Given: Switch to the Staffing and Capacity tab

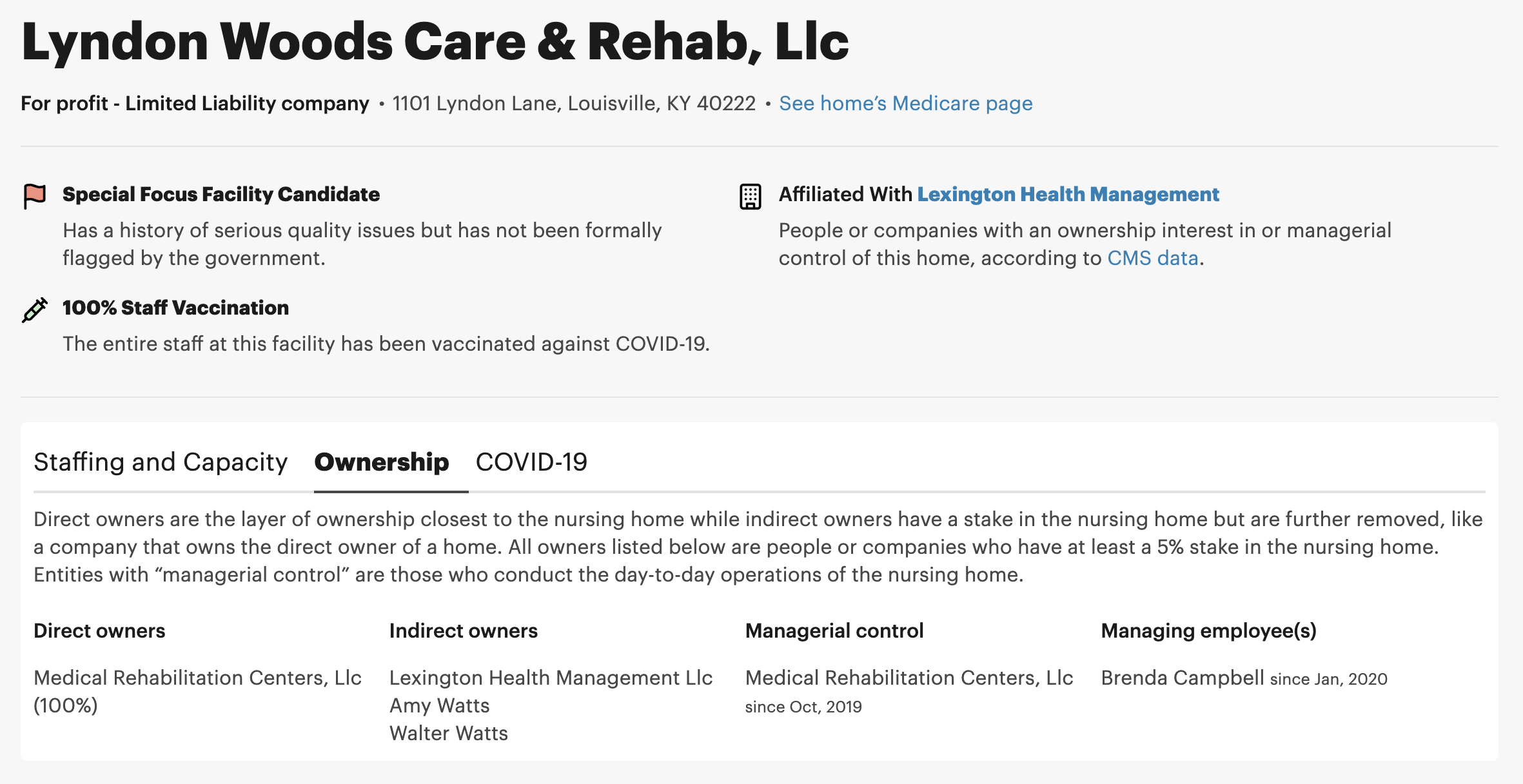Looking at the screenshot, I should [x=161, y=462].
